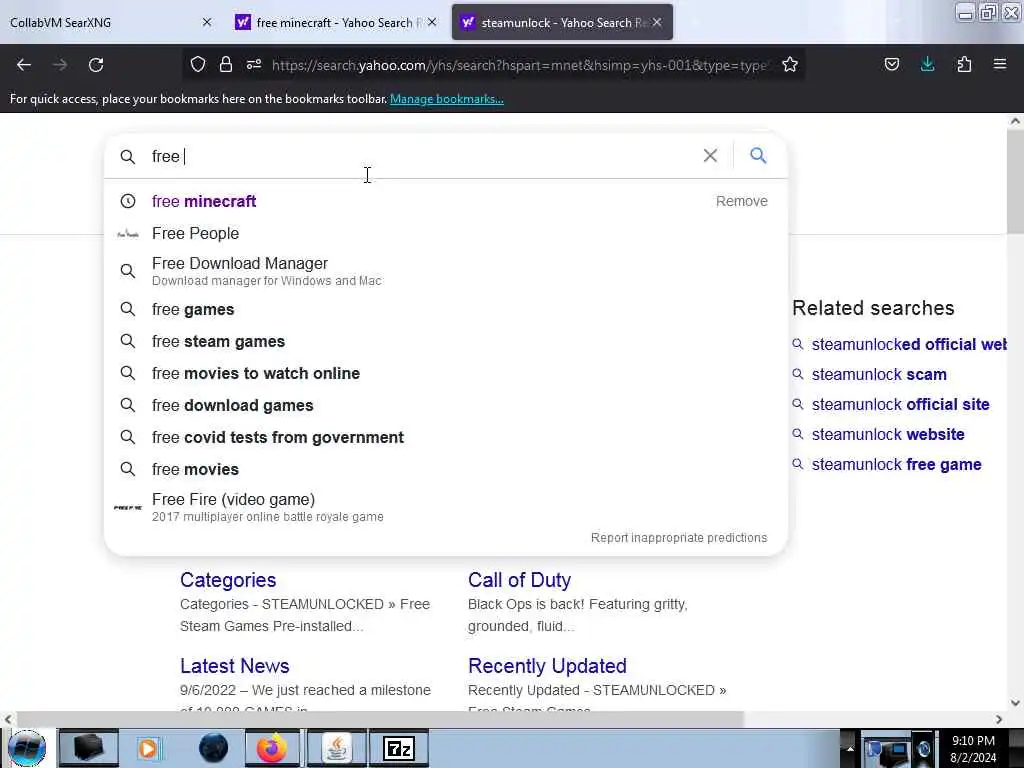The width and height of the screenshot is (1024, 768).
Task: Select 'free covid tests from government' suggestion
Action: (x=278, y=438)
